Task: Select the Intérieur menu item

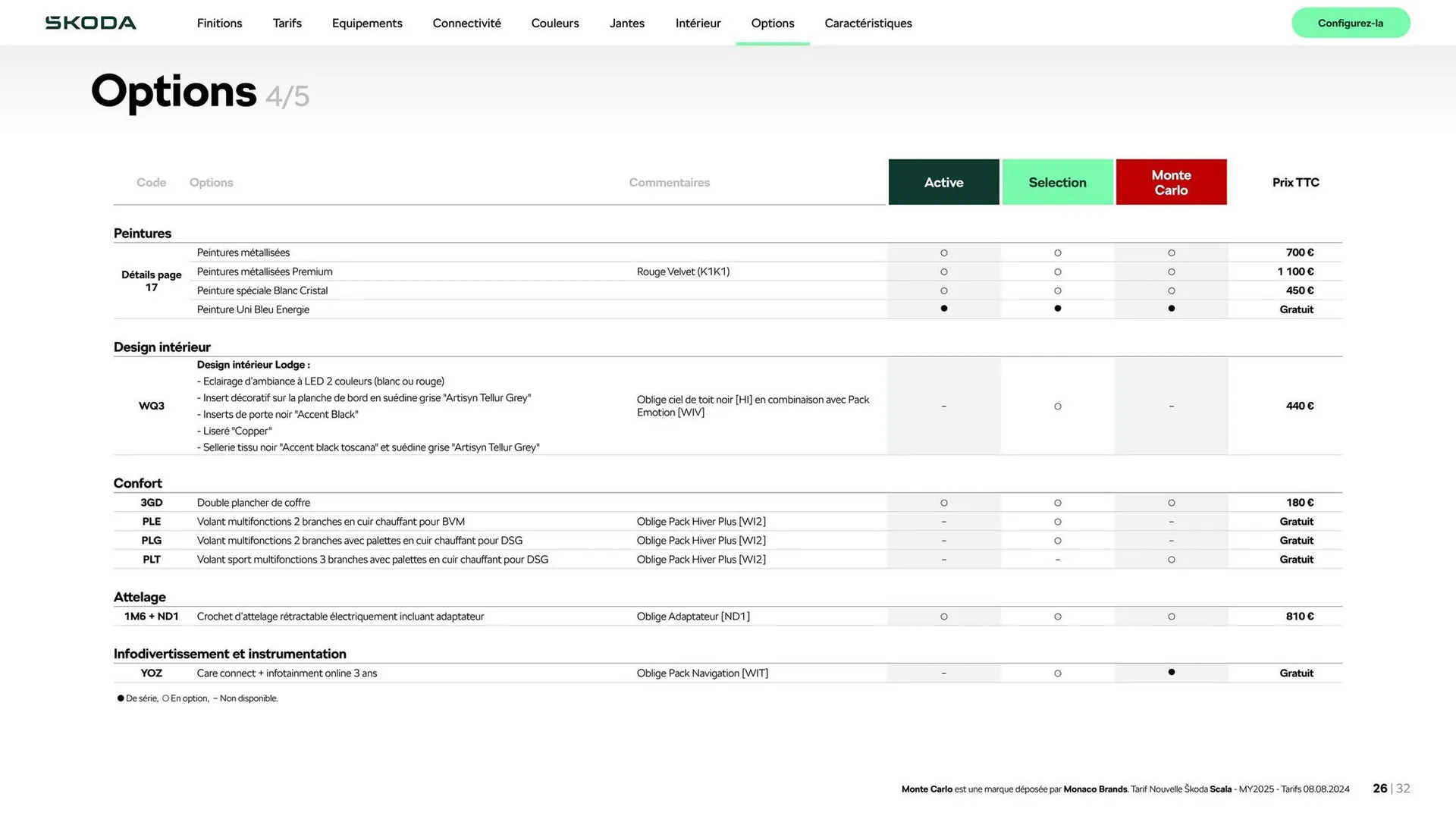Action: click(x=698, y=23)
